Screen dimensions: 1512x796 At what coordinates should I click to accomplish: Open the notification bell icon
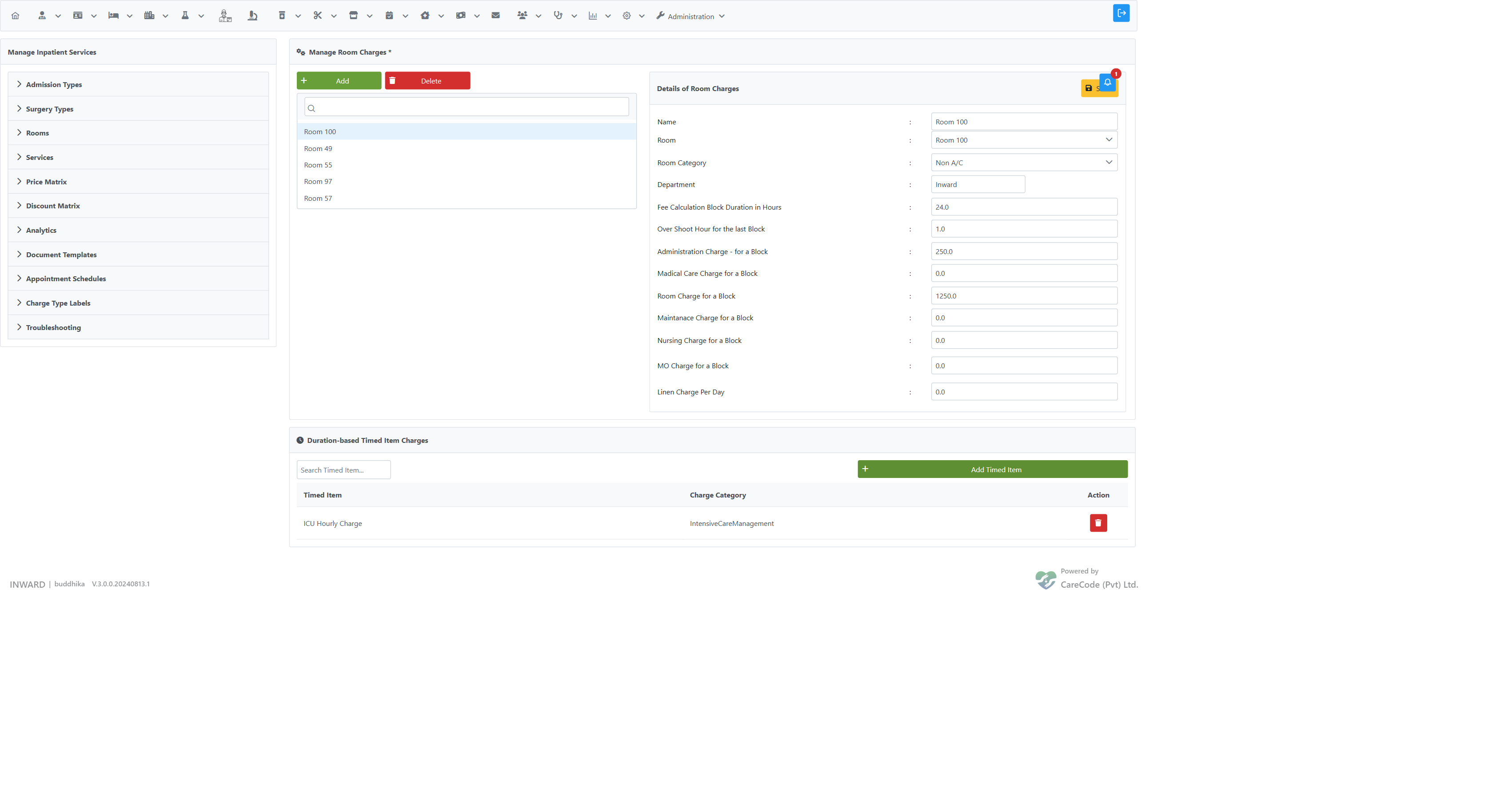1108,83
